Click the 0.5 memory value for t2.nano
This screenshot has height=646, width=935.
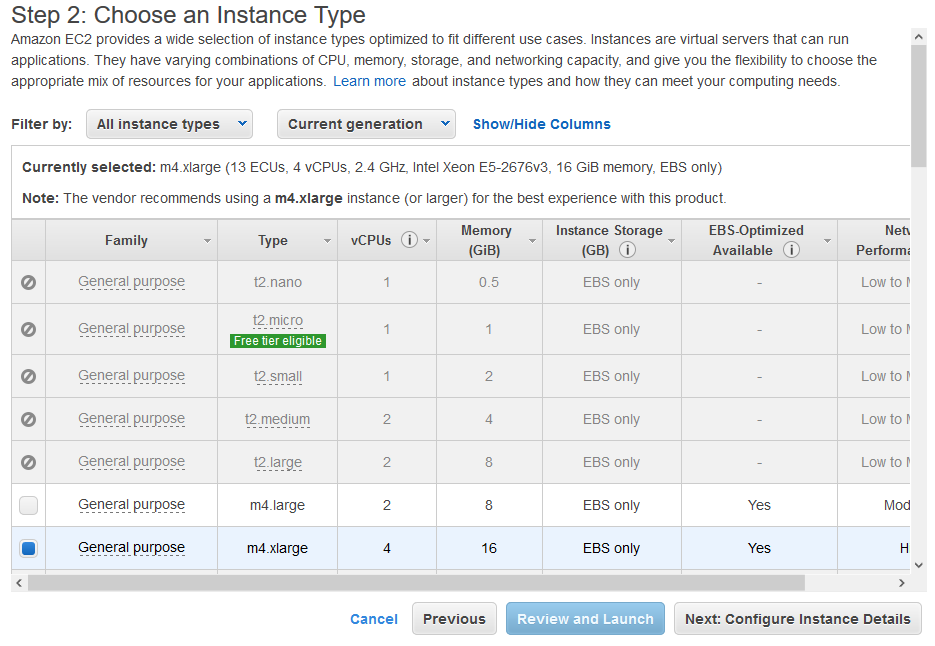pos(489,282)
